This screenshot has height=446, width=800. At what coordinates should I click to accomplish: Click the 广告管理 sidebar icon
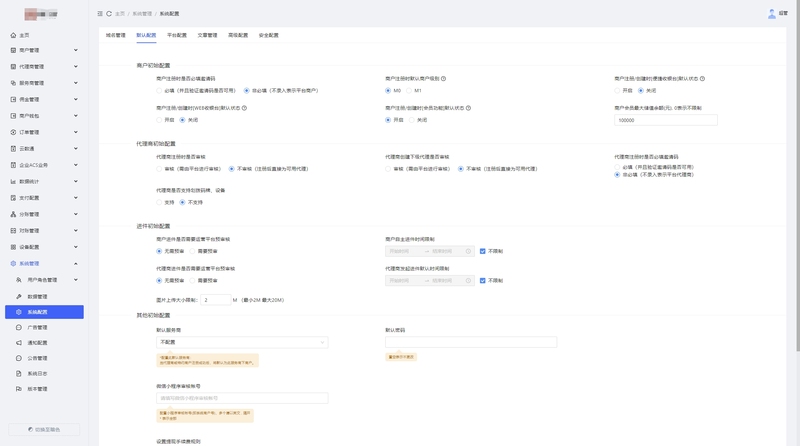click(19, 328)
